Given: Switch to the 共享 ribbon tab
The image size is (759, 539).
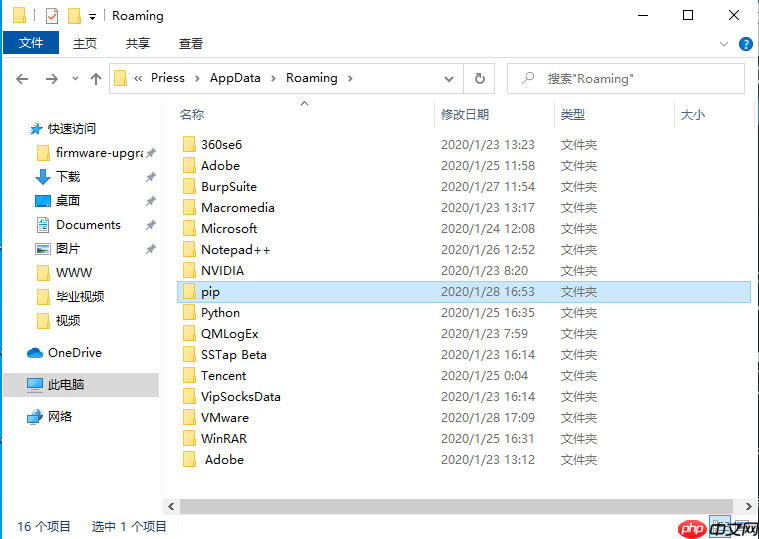Looking at the screenshot, I should click(x=137, y=44).
